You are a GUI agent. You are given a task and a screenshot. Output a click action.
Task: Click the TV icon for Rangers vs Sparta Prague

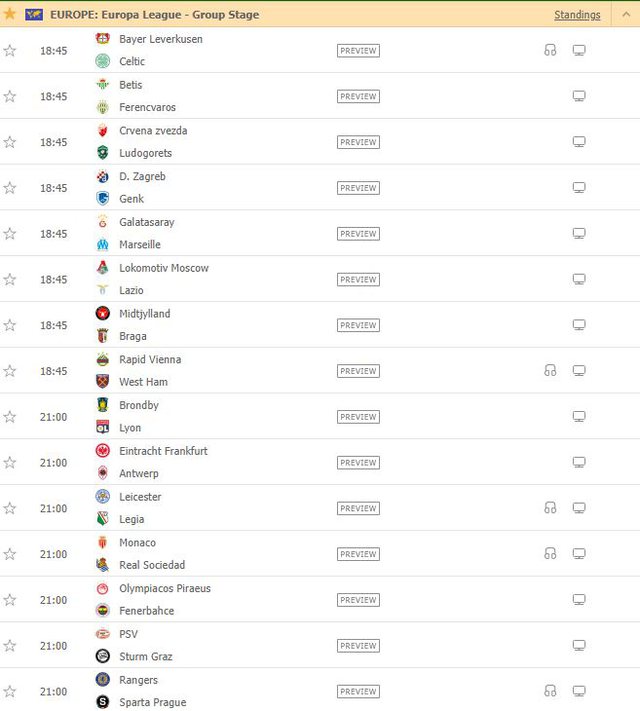[x=578, y=691]
